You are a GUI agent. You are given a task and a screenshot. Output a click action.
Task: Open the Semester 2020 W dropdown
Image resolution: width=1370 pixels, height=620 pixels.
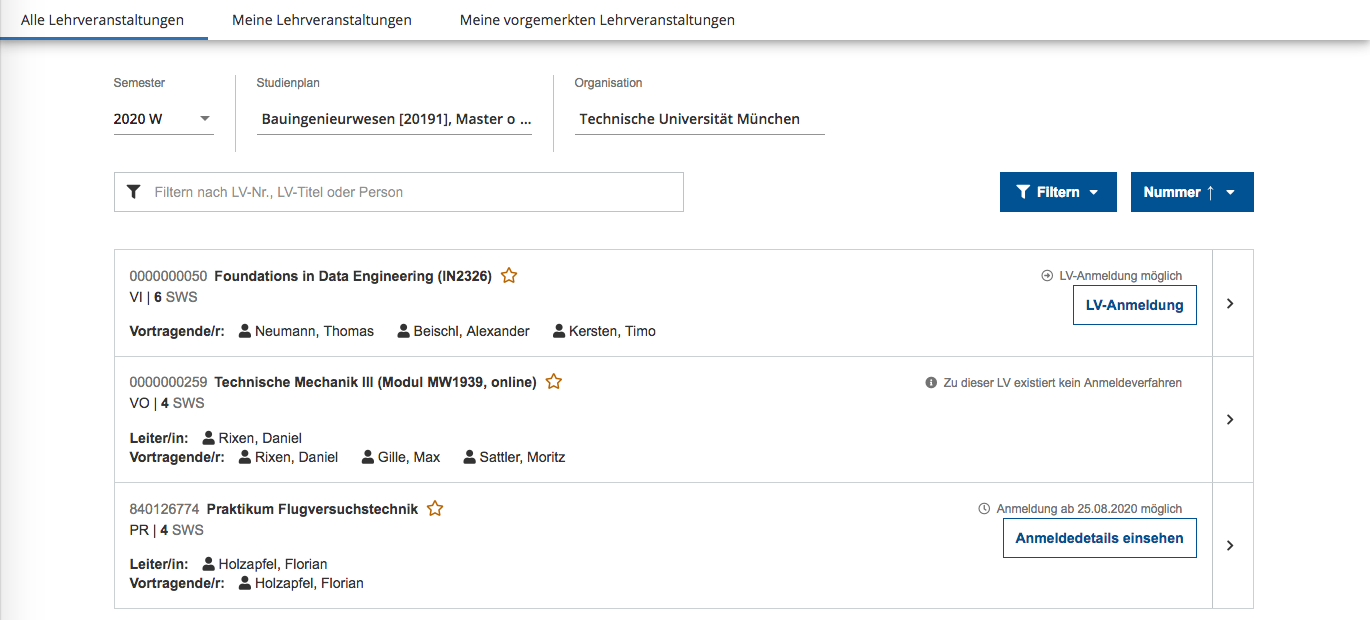163,119
